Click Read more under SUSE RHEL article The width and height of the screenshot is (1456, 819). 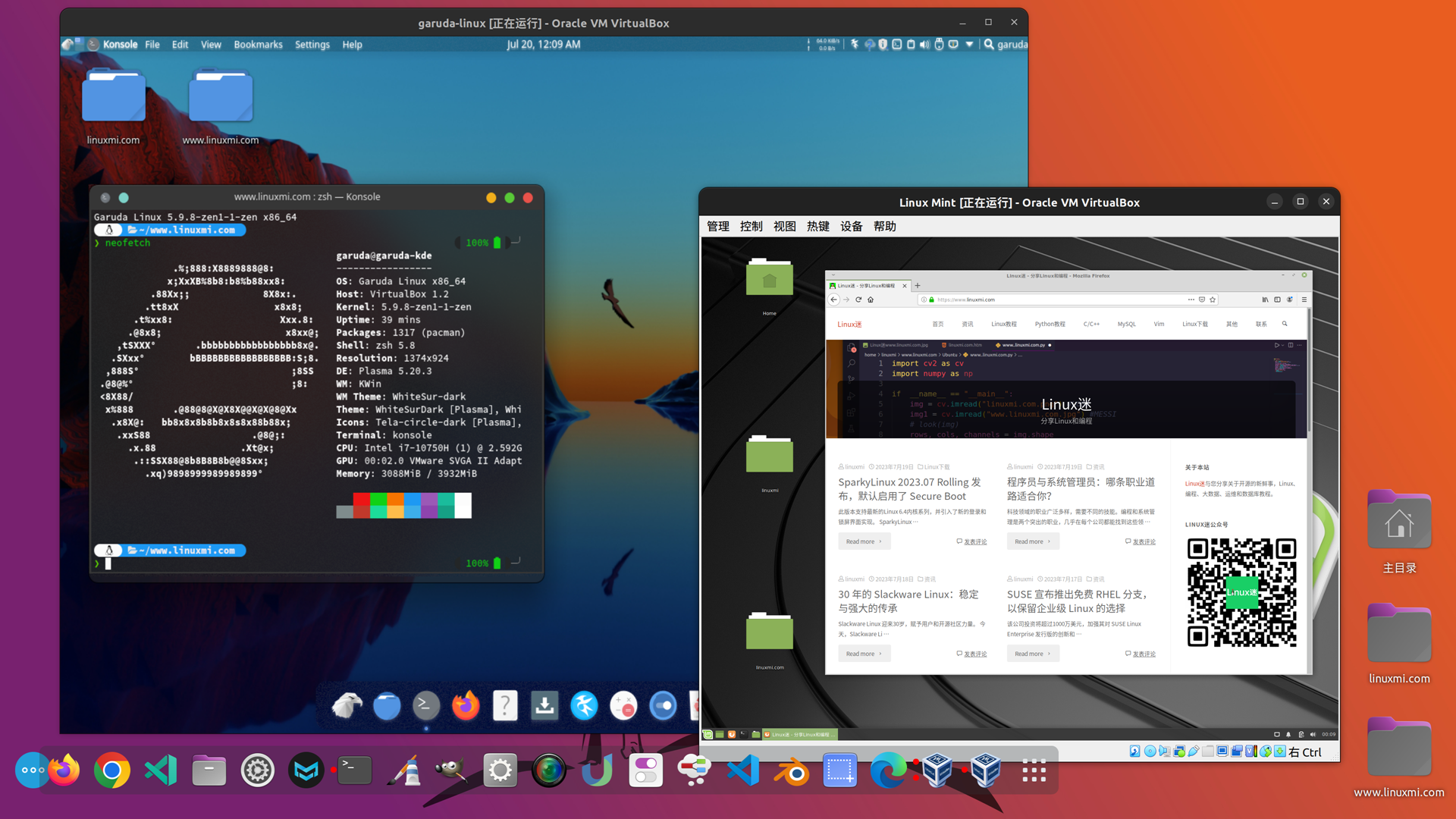point(1032,654)
